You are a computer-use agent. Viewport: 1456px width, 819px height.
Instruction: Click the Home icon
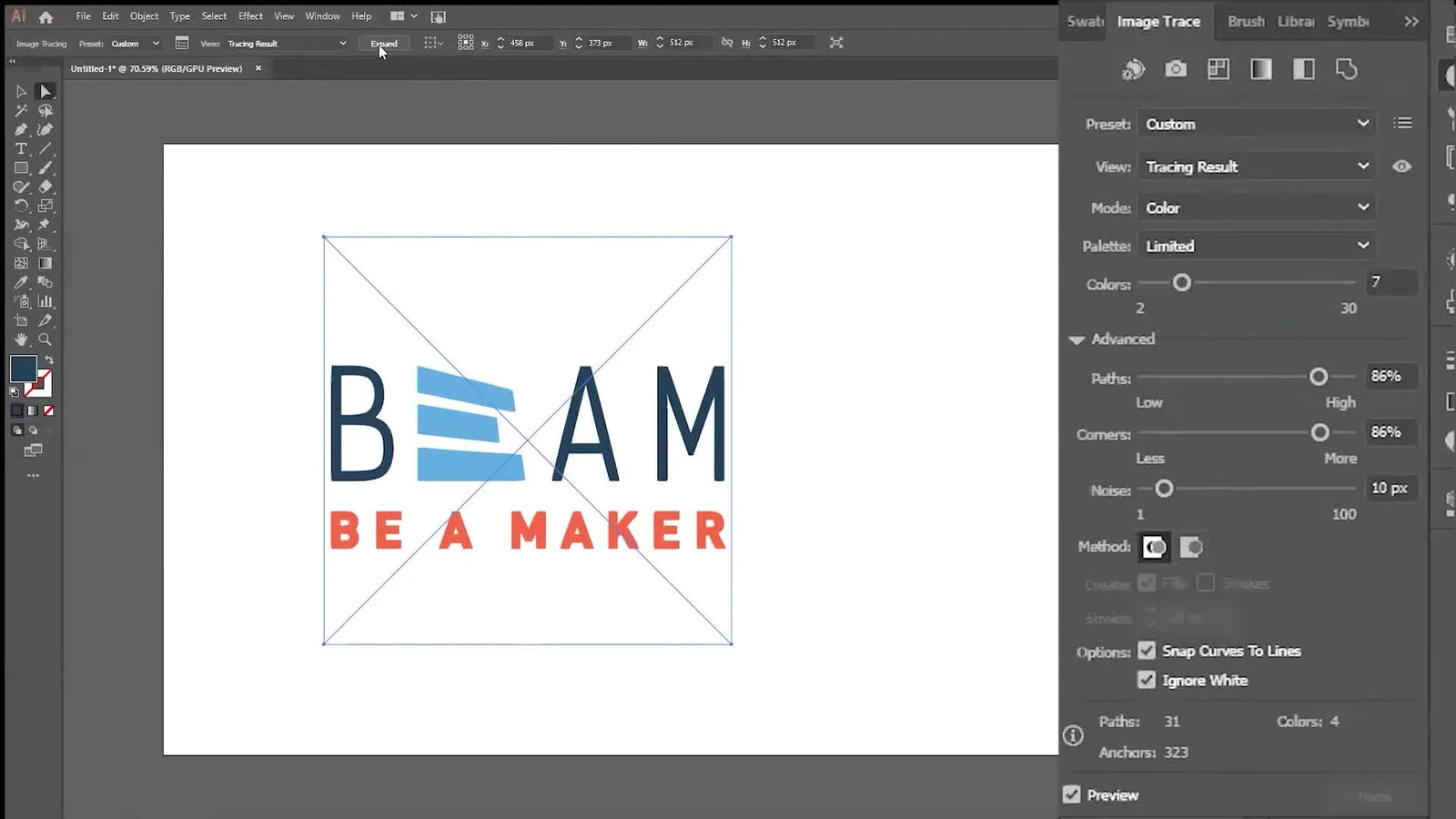(x=45, y=16)
